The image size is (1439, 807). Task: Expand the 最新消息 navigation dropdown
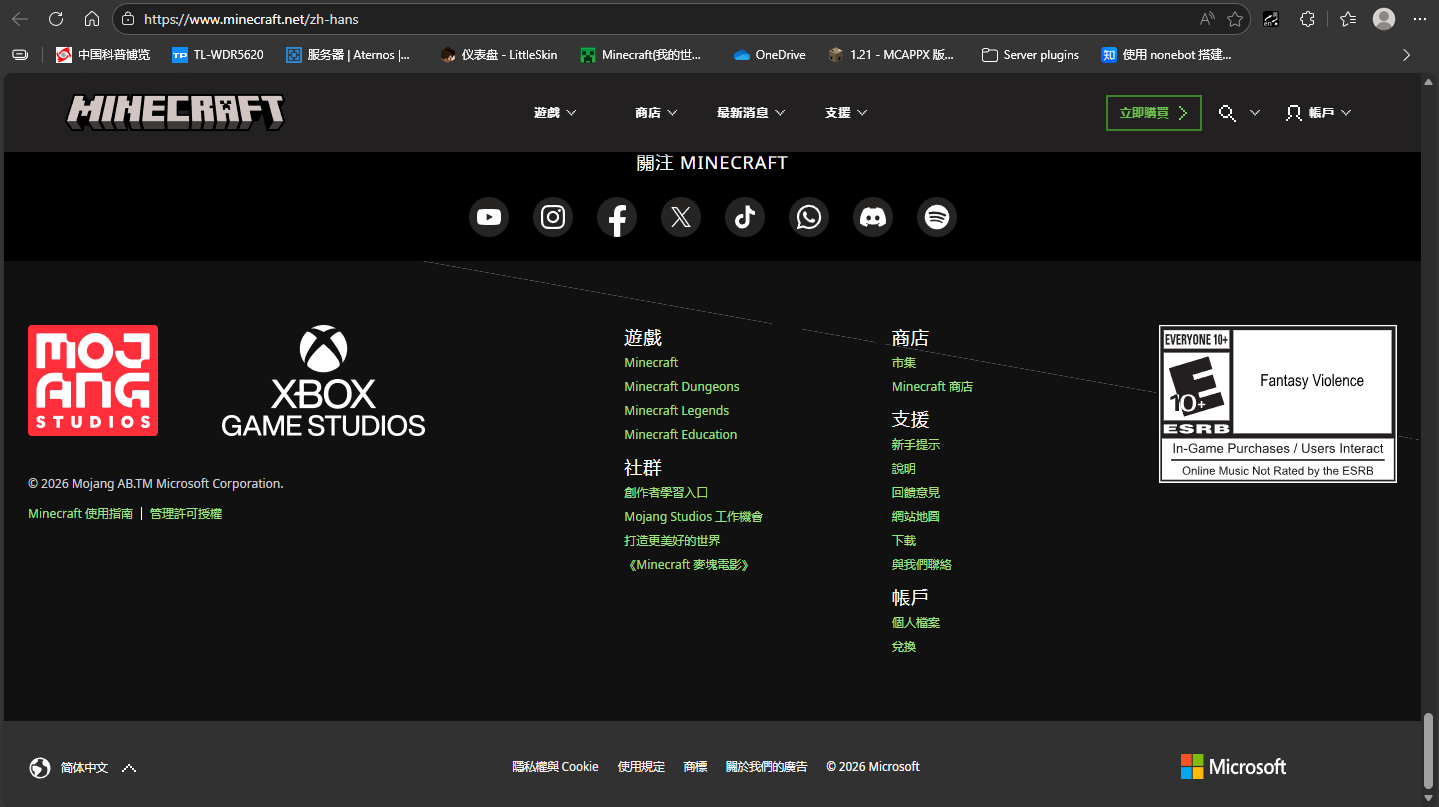click(x=751, y=113)
